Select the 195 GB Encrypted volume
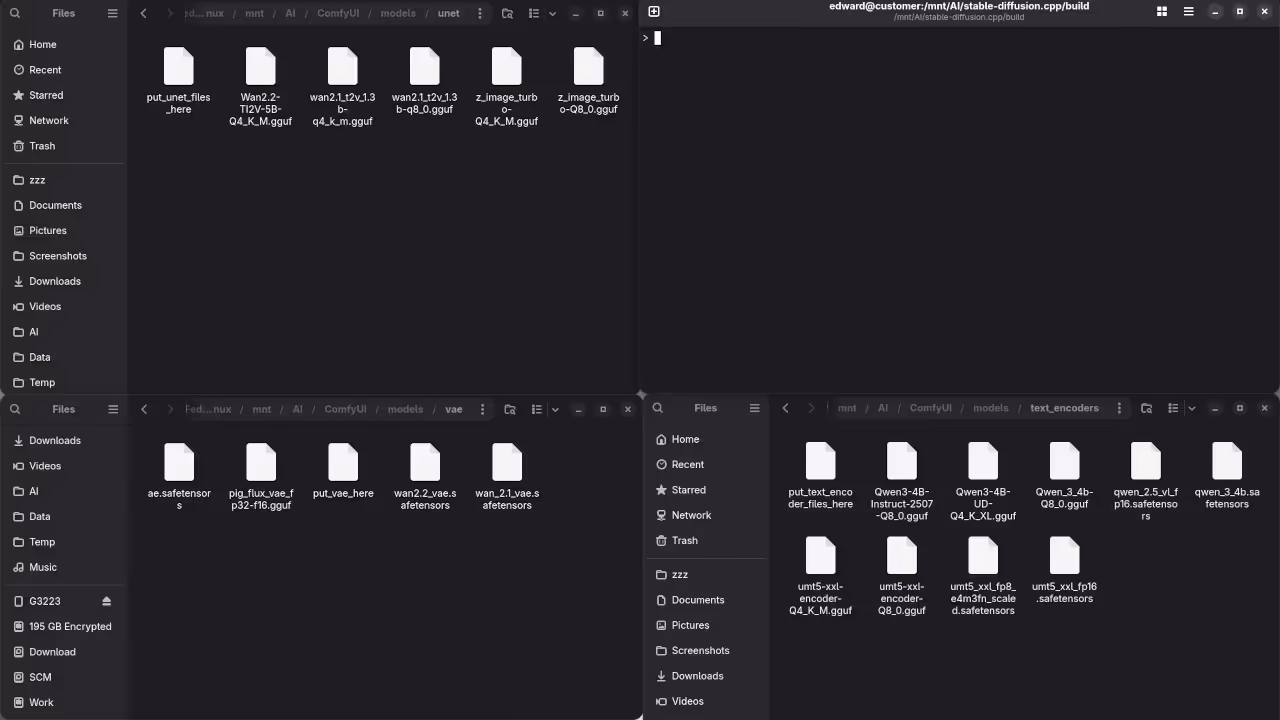Viewport: 1280px width, 720px height. [x=70, y=626]
